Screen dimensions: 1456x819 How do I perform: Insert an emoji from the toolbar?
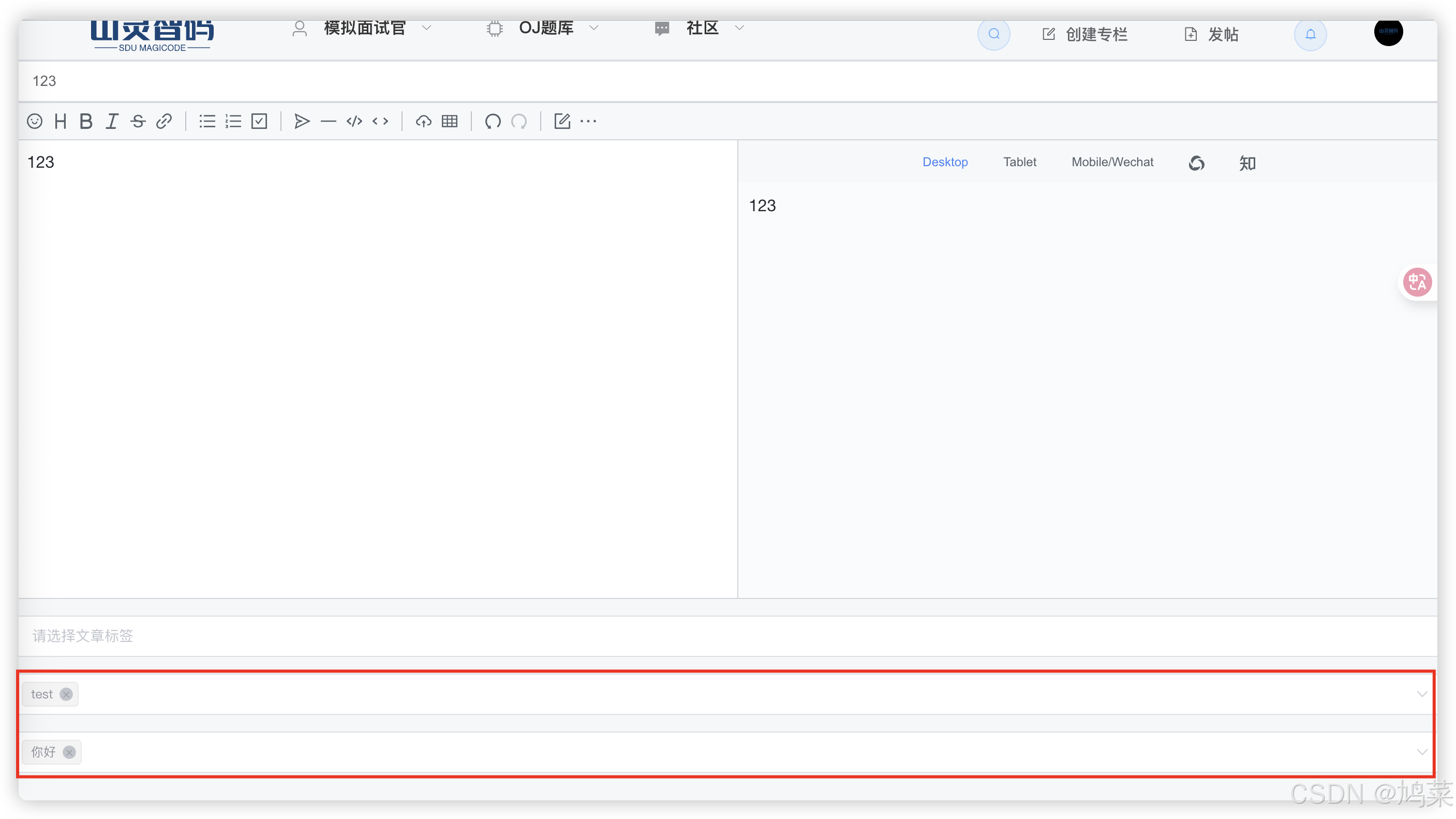coord(35,121)
